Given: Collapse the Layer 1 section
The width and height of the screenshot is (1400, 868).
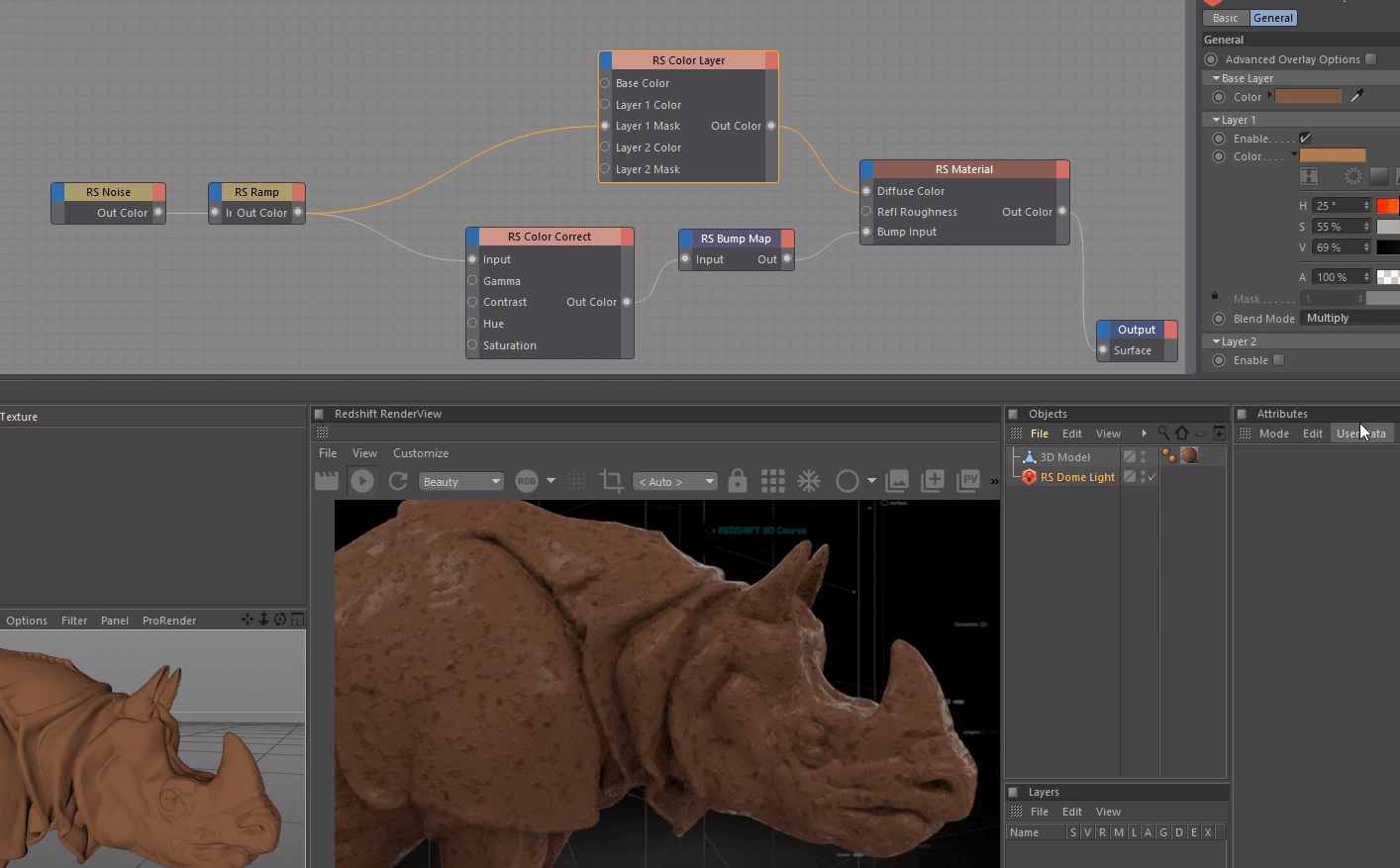Looking at the screenshot, I should click(x=1217, y=120).
